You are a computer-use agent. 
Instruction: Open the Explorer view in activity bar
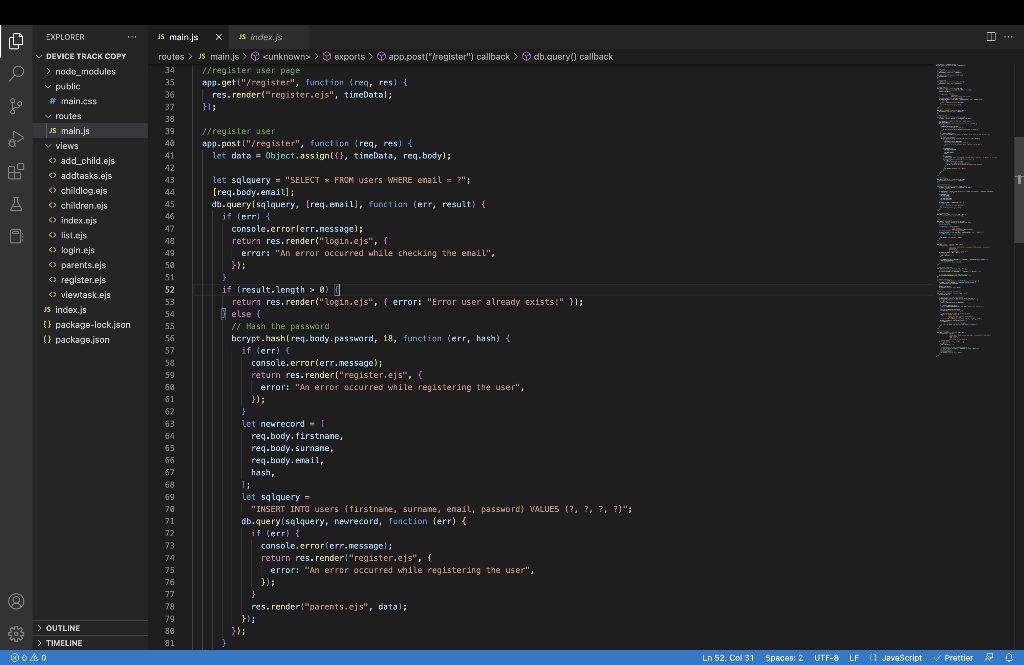16,41
